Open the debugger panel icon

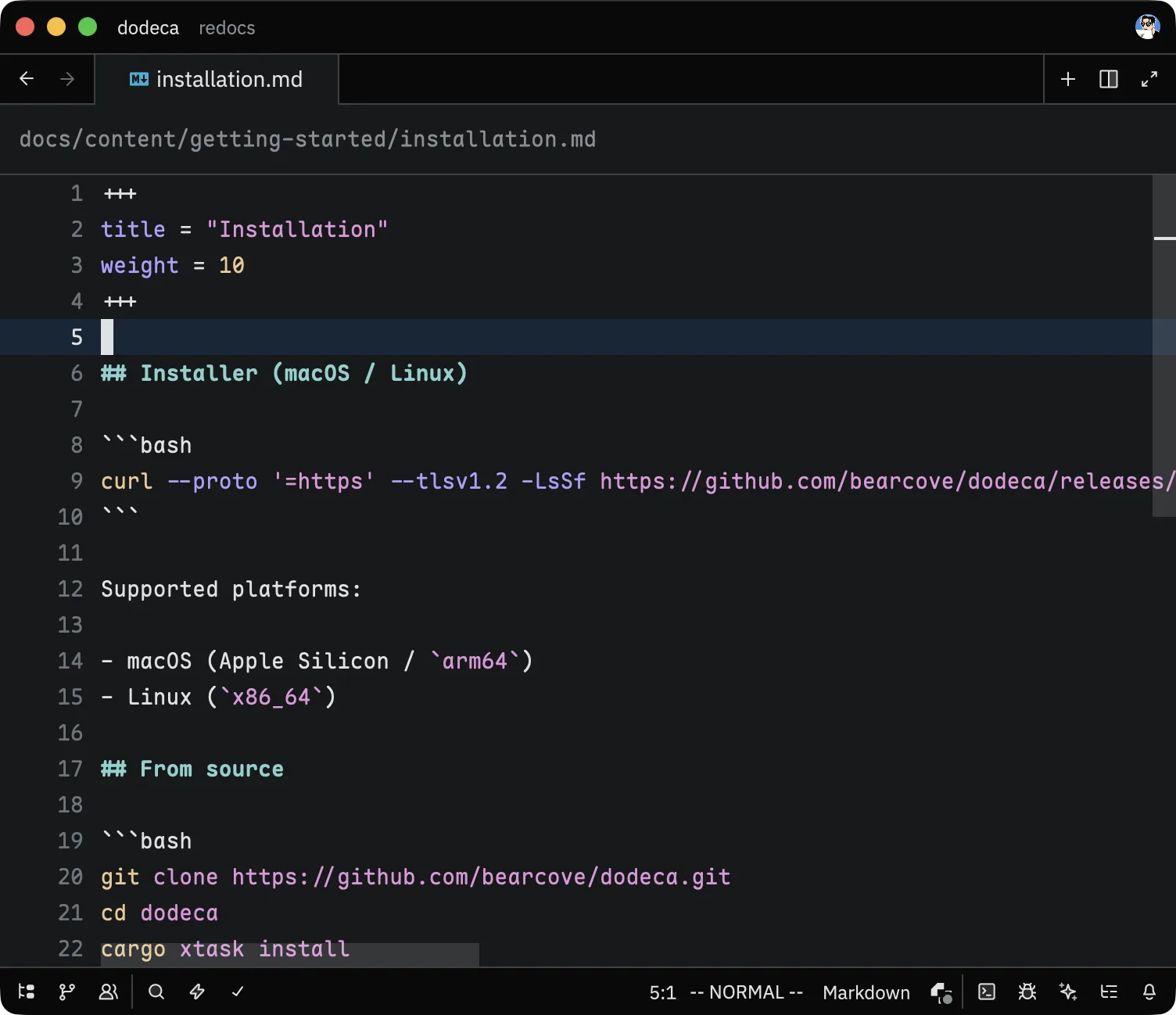[1027, 992]
